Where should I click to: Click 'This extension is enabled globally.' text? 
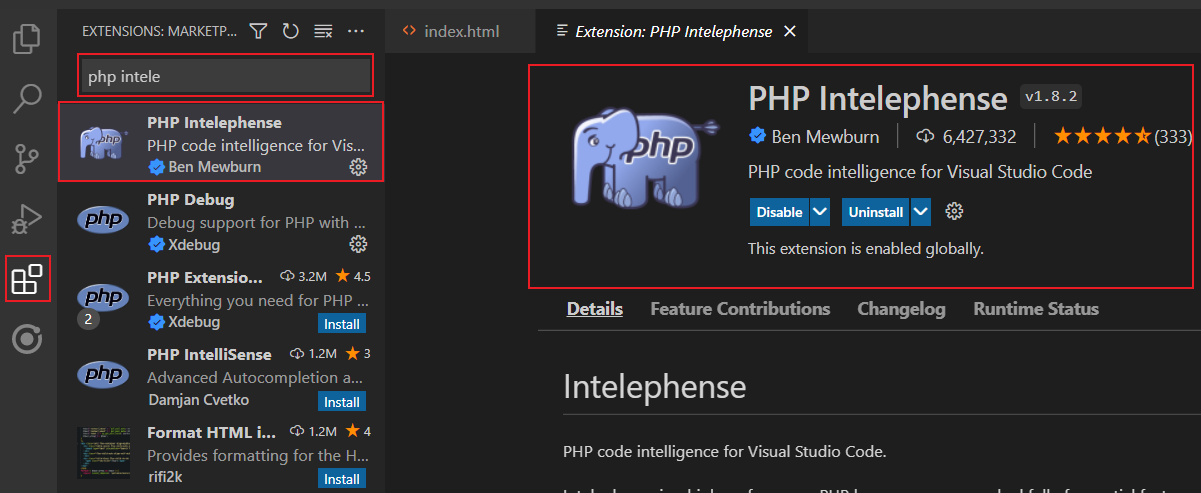pyautogui.click(x=866, y=248)
